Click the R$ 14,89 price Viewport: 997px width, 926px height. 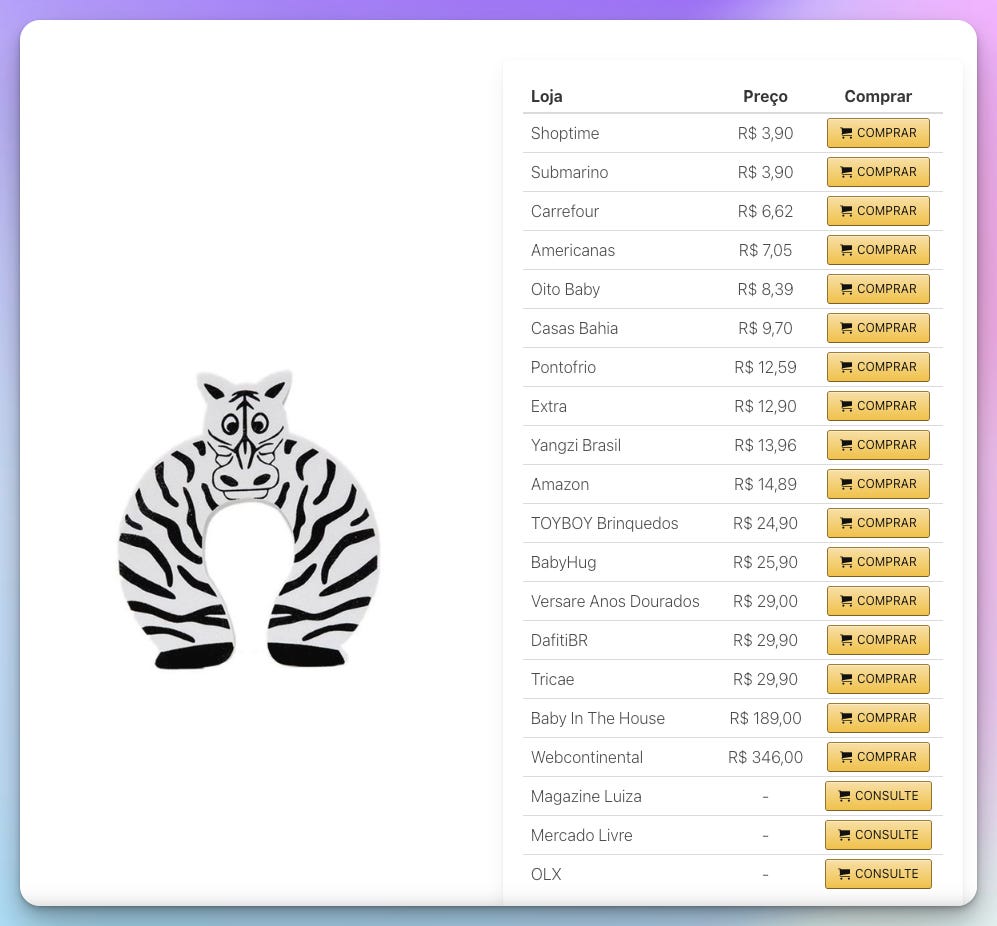(765, 484)
